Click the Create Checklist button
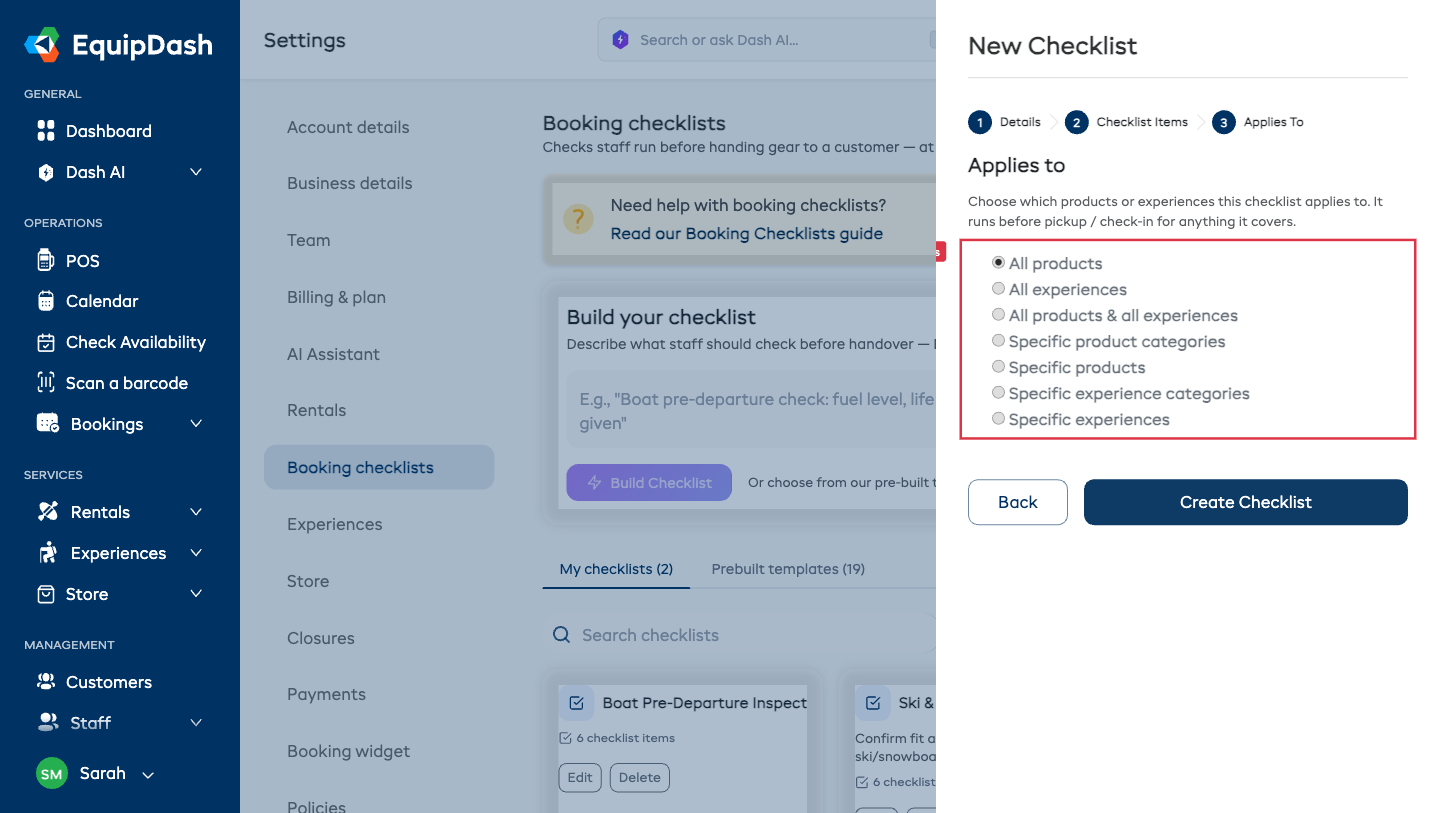Screen dimensions: 1440x813 1246,502
